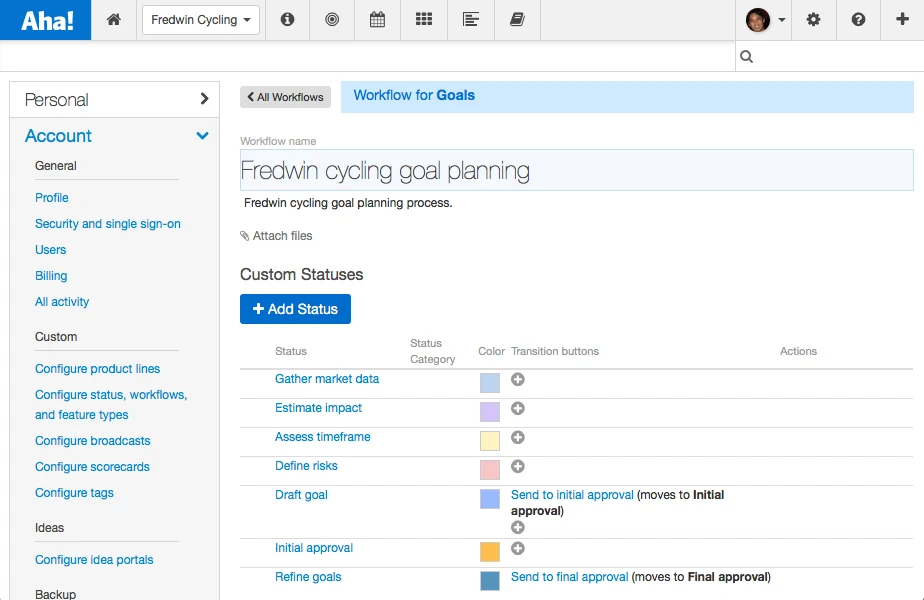
Task: Open the info icon in navigation bar
Action: pos(288,19)
